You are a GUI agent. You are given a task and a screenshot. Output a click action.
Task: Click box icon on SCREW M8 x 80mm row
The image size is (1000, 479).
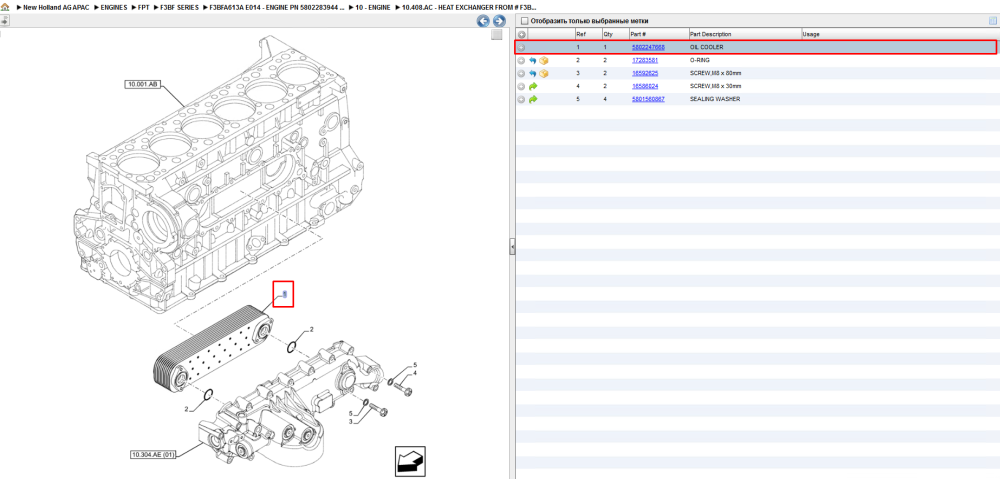pyautogui.click(x=544, y=73)
